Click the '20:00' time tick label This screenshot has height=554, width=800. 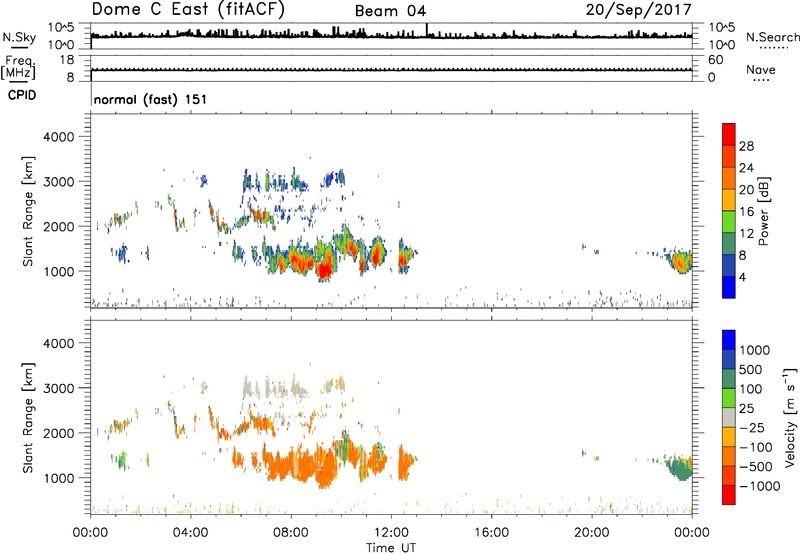pyautogui.click(x=591, y=533)
